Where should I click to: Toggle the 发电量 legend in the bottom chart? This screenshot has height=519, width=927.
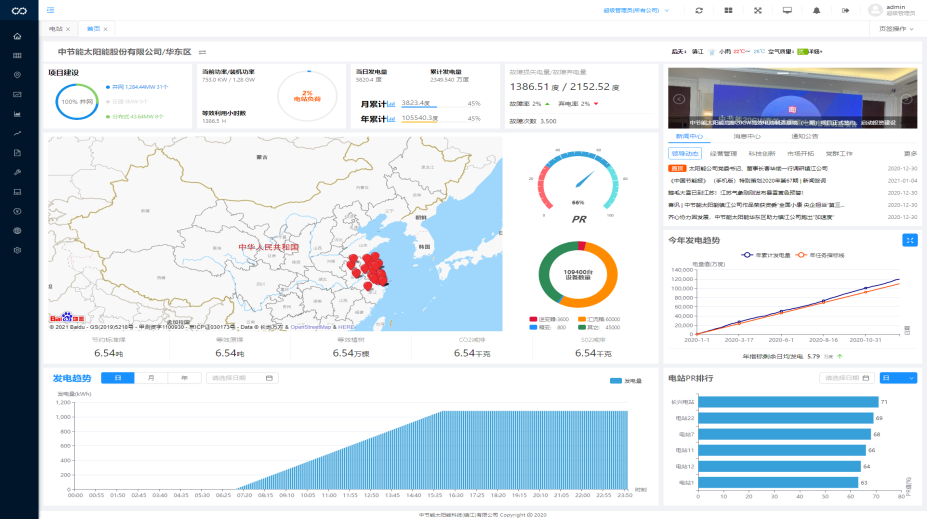coord(625,381)
